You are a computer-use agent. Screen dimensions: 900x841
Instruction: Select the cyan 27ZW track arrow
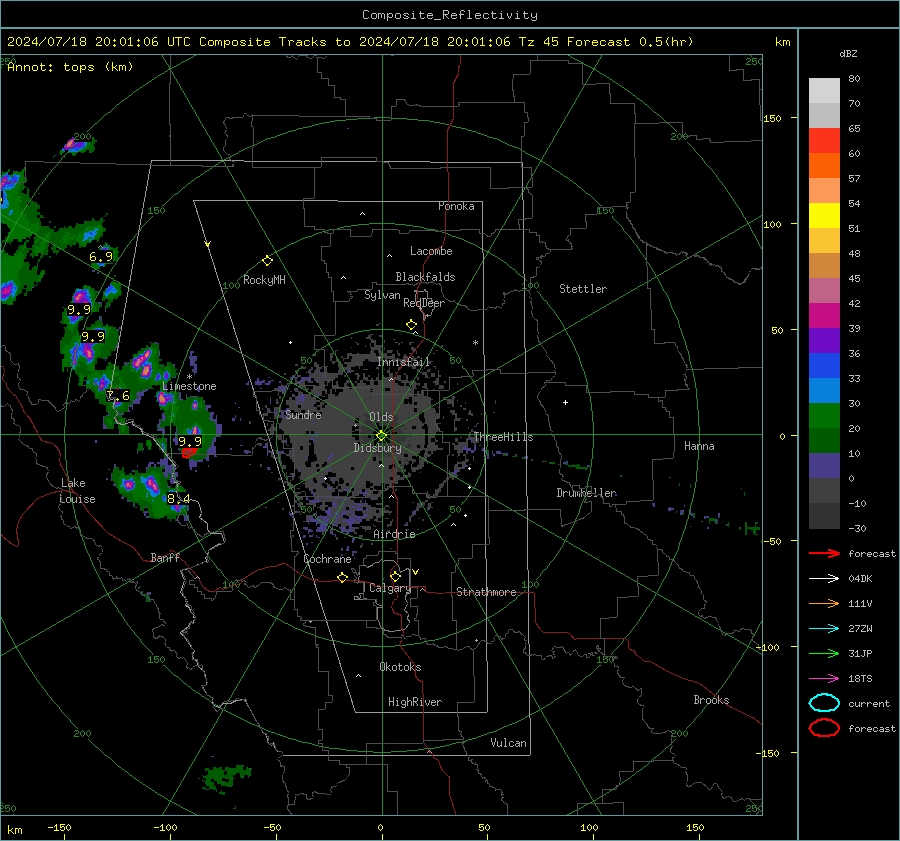click(x=824, y=629)
